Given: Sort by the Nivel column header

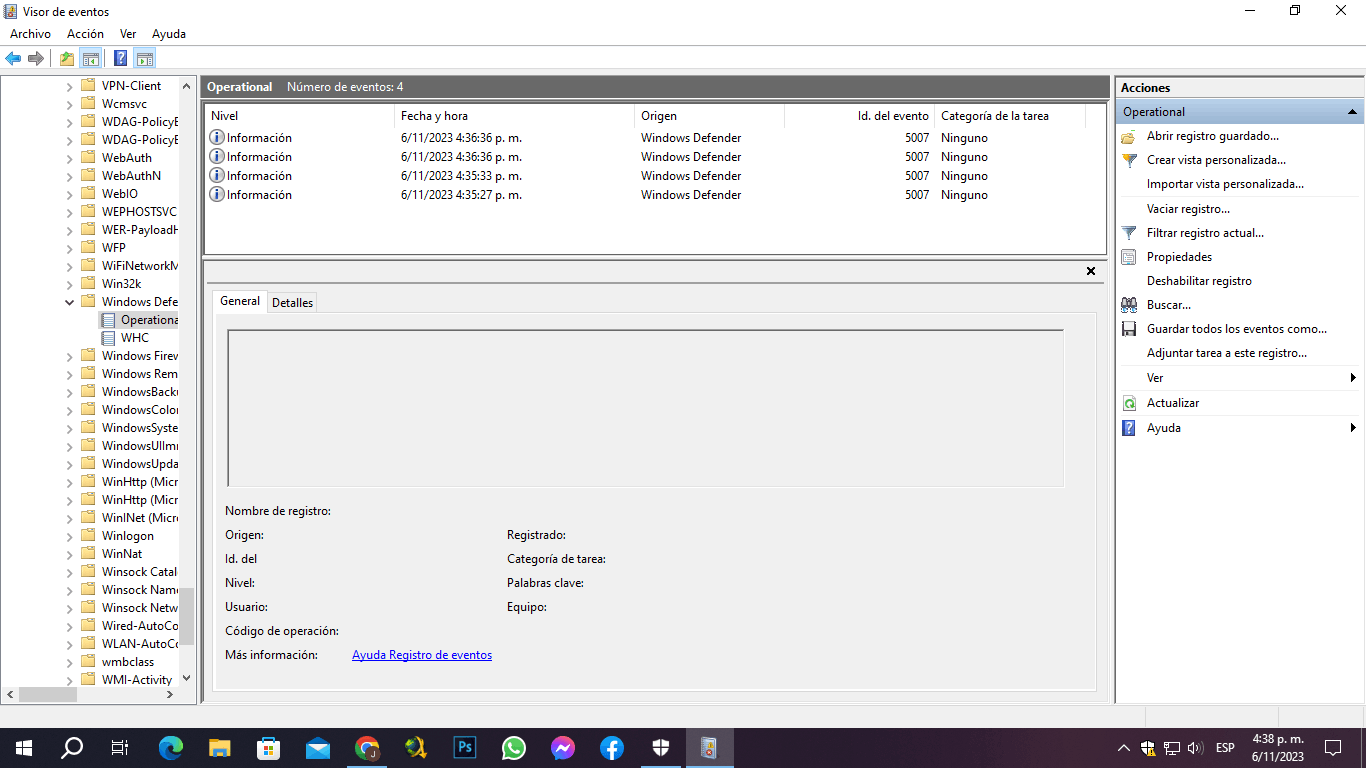Looking at the screenshot, I should click(299, 116).
